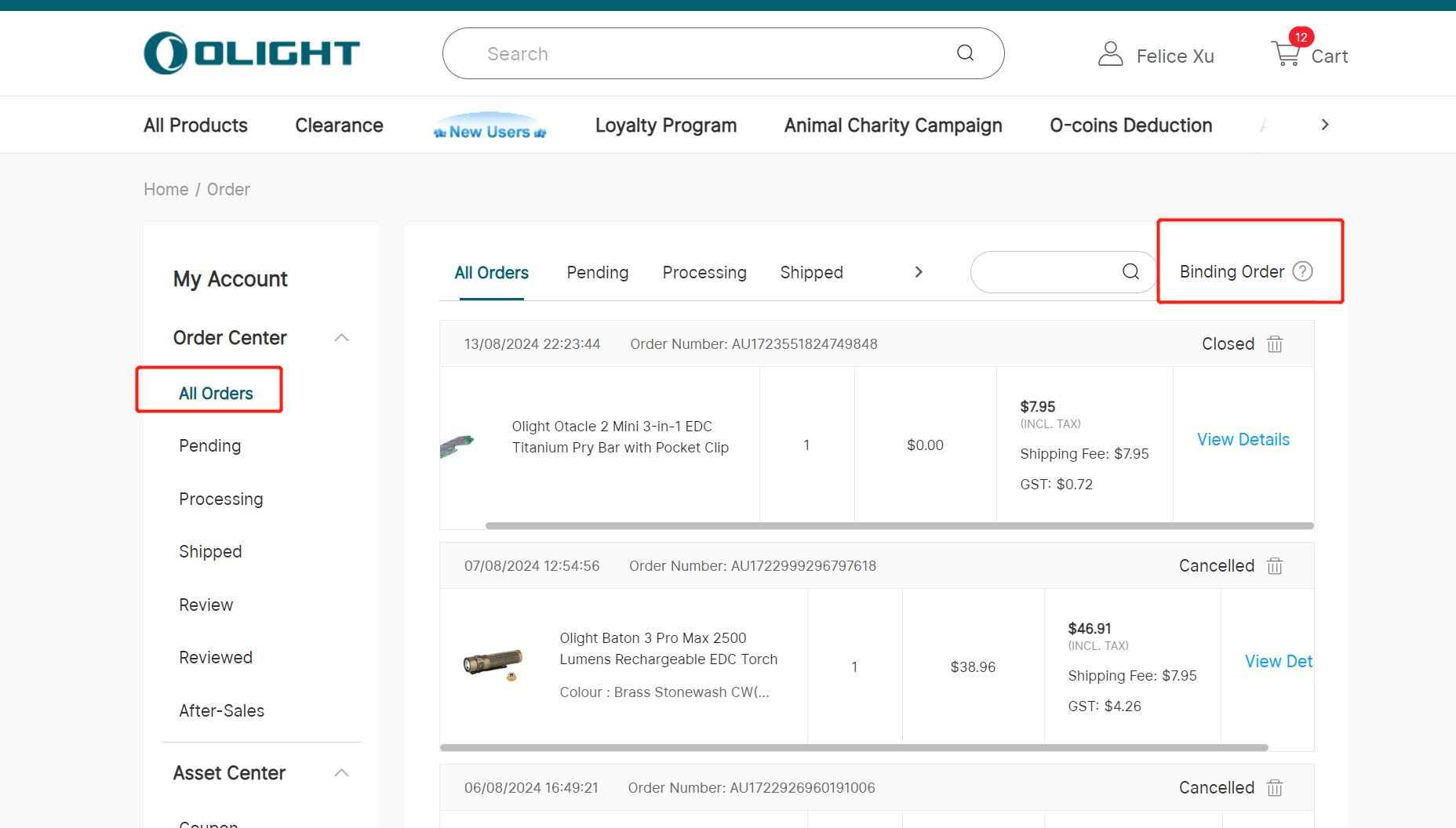
Task: Switch to the Shipped orders tab
Action: 811,272
